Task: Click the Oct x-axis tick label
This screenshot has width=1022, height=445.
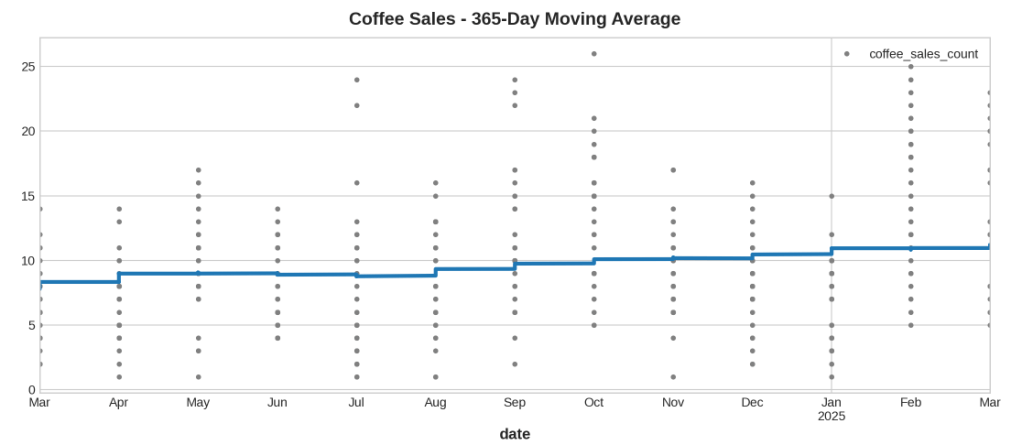Action: pos(594,402)
